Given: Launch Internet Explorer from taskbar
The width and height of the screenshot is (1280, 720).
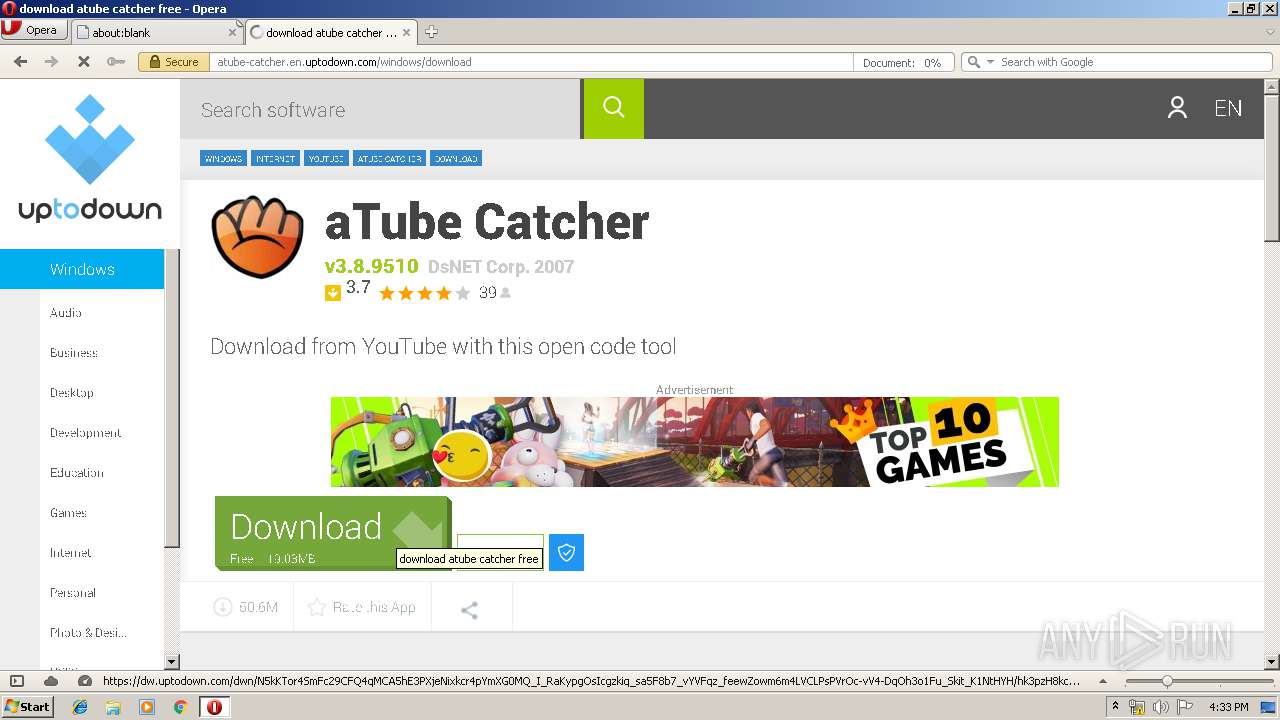Looking at the screenshot, I should 80,707.
